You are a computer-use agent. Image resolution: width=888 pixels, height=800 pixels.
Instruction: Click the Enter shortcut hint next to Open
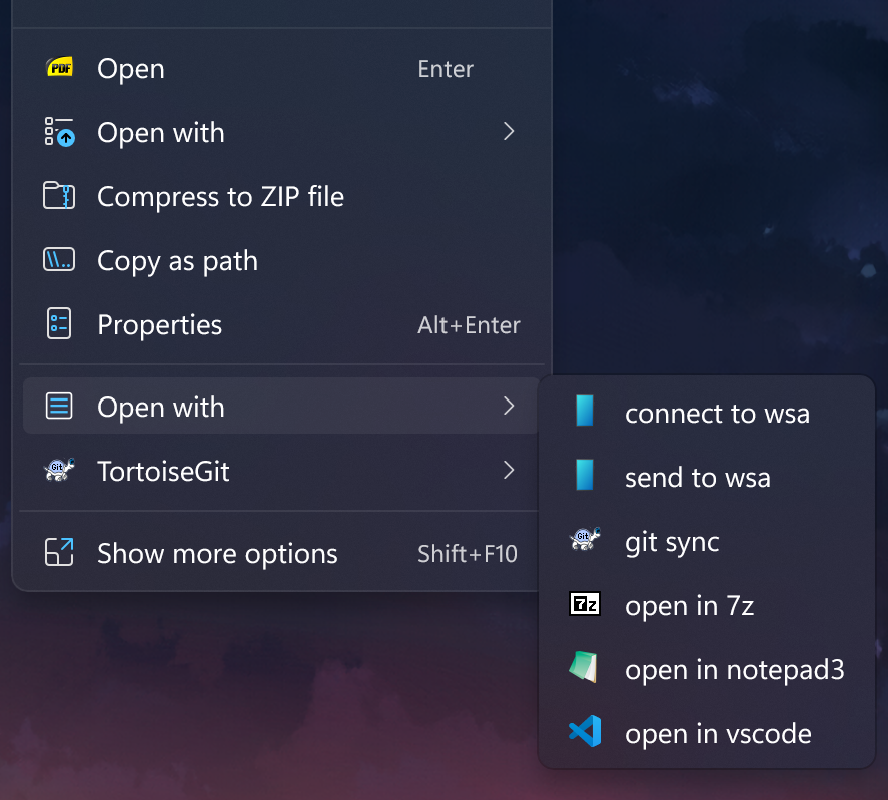pyautogui.click(x=446, y=69)
